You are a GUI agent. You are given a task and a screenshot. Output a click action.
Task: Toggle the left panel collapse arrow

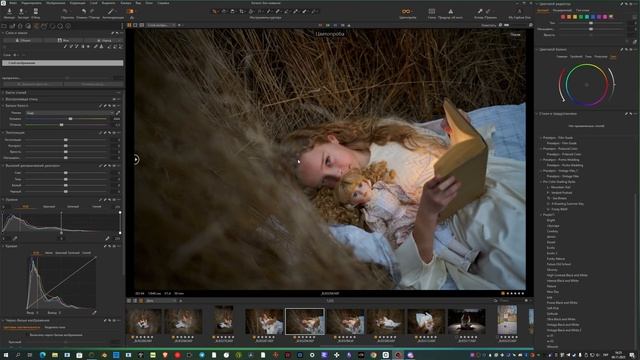point(136,159)
